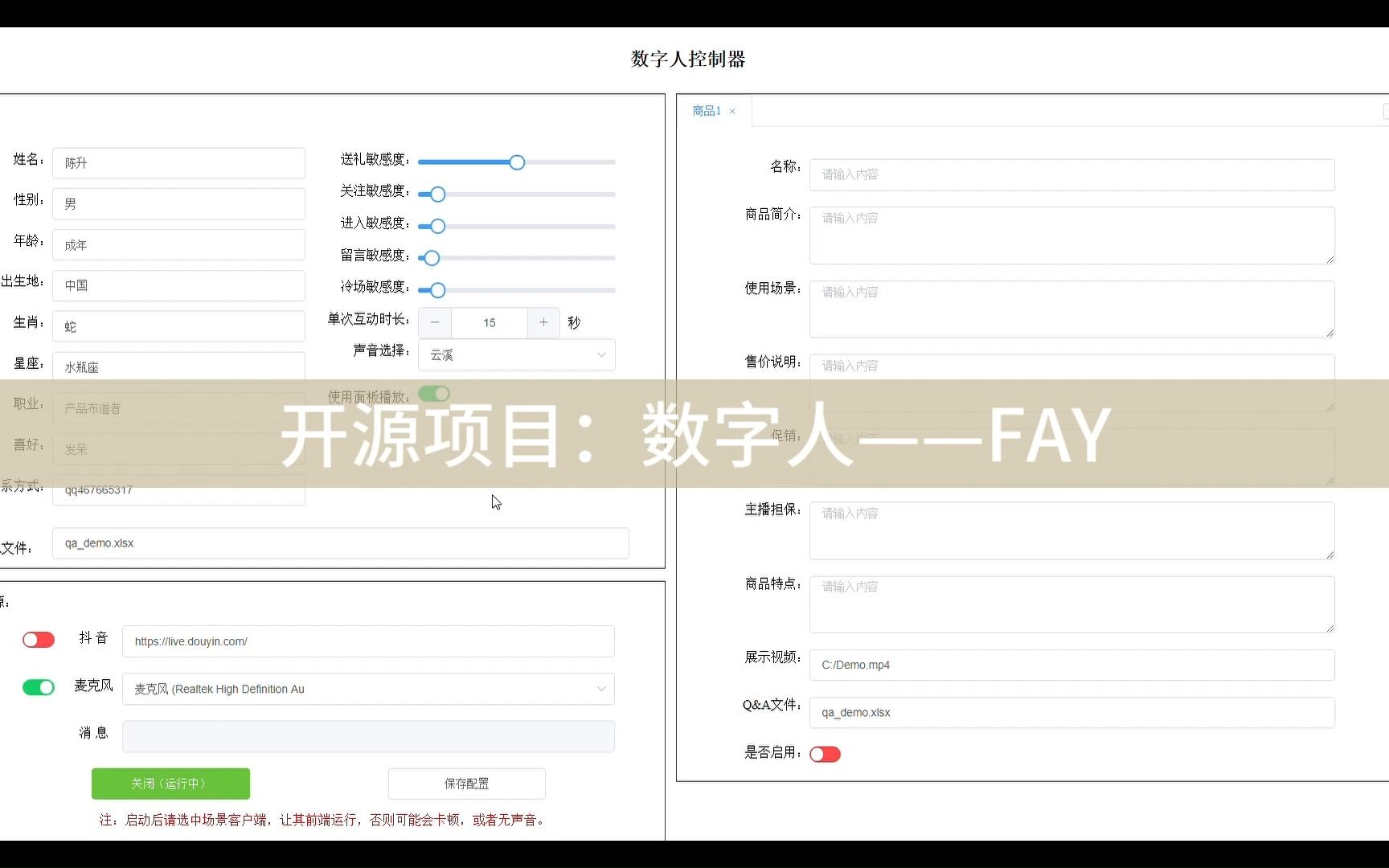Click the 姓名 field containing 陈升
Image resolution: width=1389 pixels, height=868 pixels.
[178, 162]
